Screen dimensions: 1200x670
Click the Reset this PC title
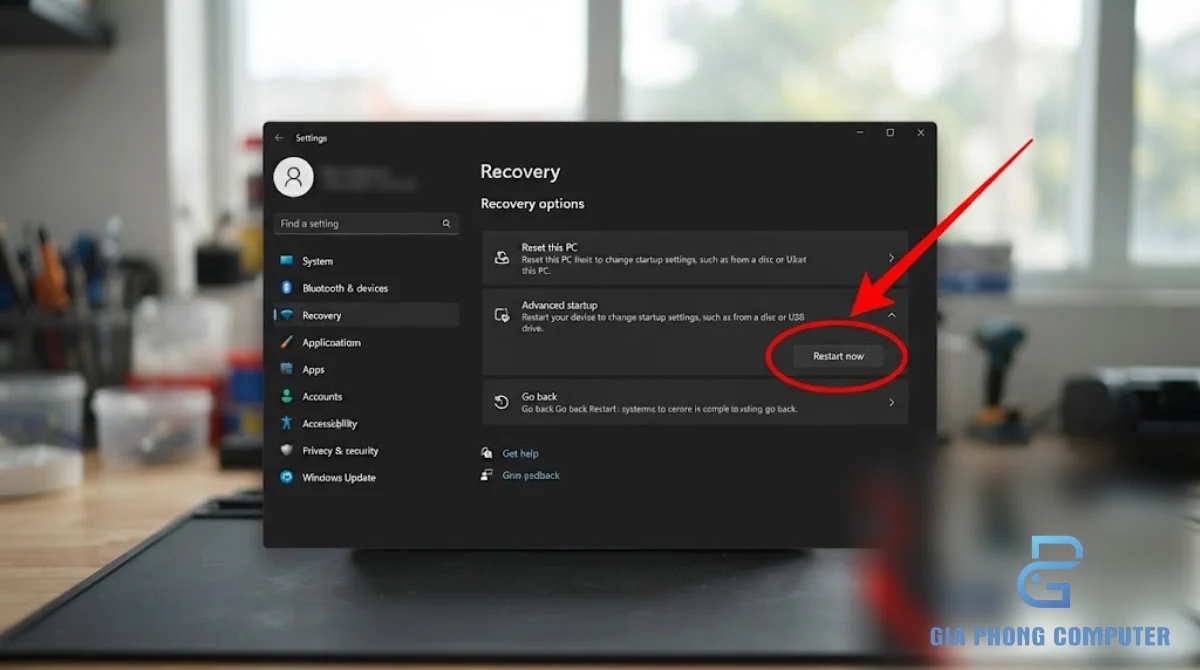549,247
